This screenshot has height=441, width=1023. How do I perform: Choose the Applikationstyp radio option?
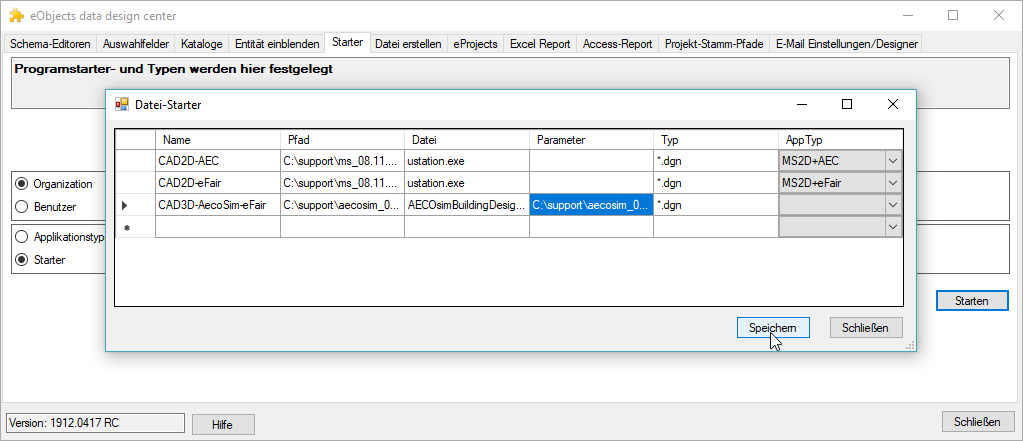[x=22, y=237]
